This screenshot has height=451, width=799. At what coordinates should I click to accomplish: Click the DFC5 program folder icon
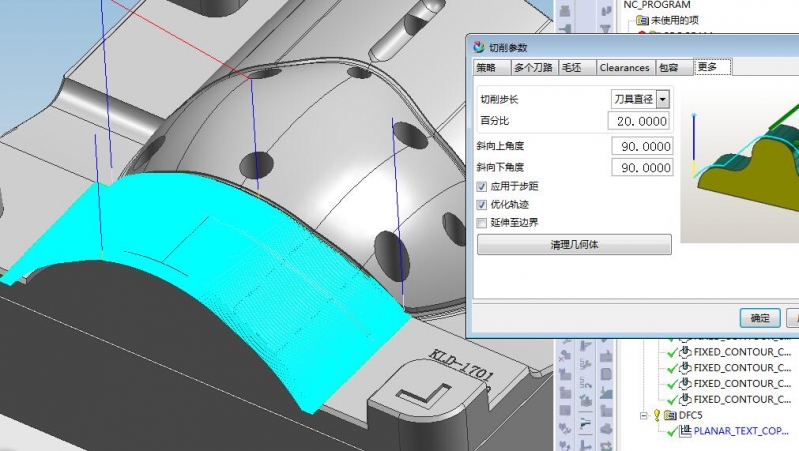coord(670,415)
